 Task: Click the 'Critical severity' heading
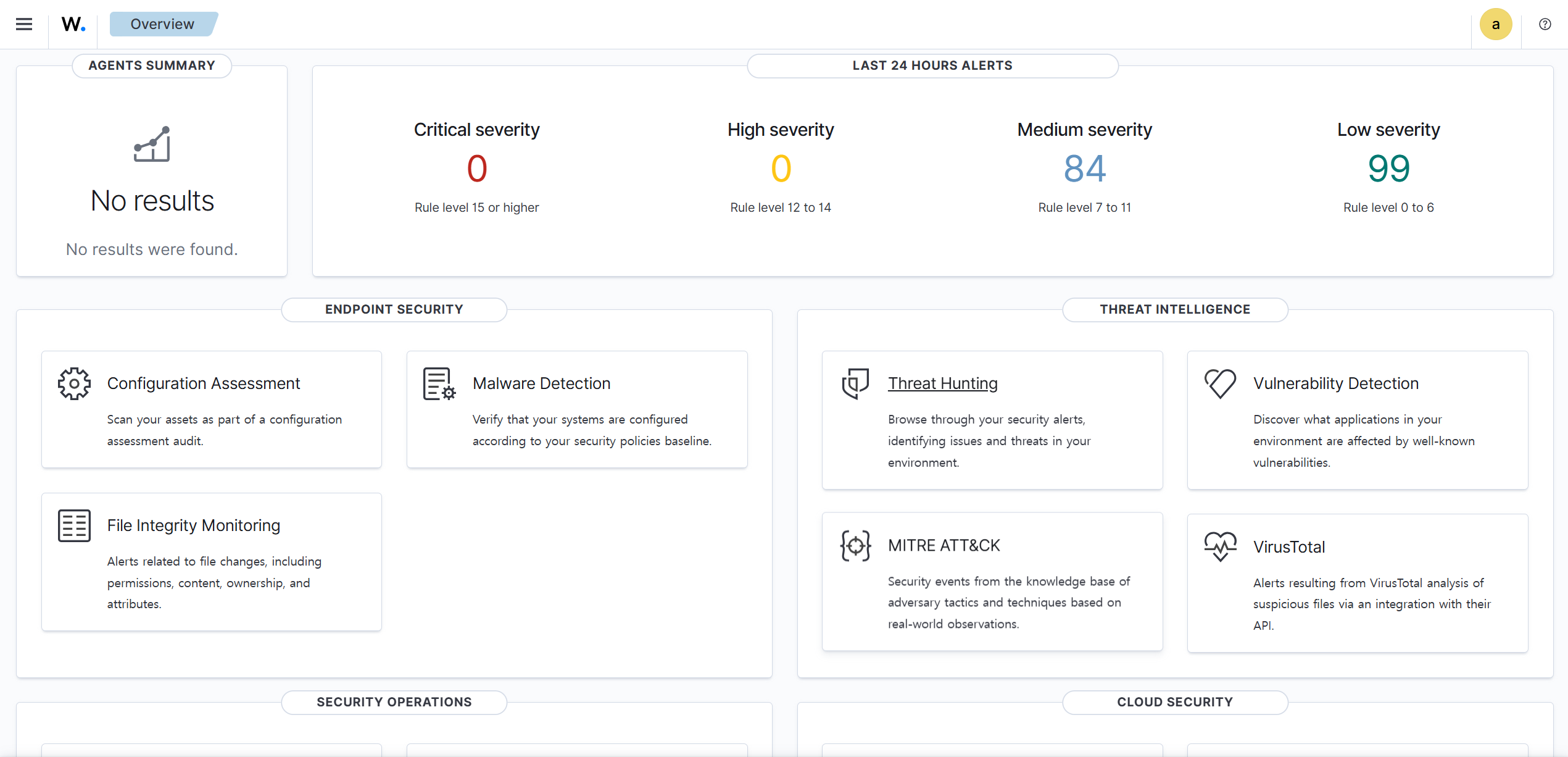(x=477, y=130)
